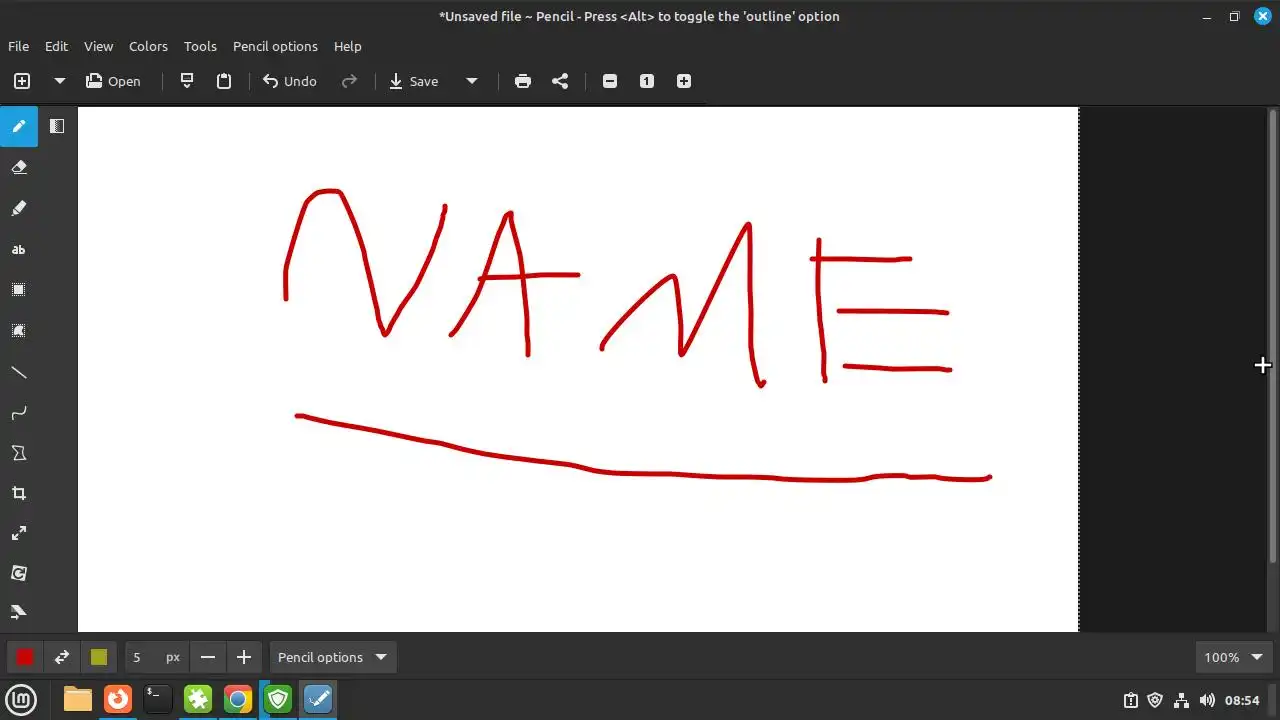Open the shield icon in system tray
The height and width of the screenshot is (720, 1280).
1155,700
